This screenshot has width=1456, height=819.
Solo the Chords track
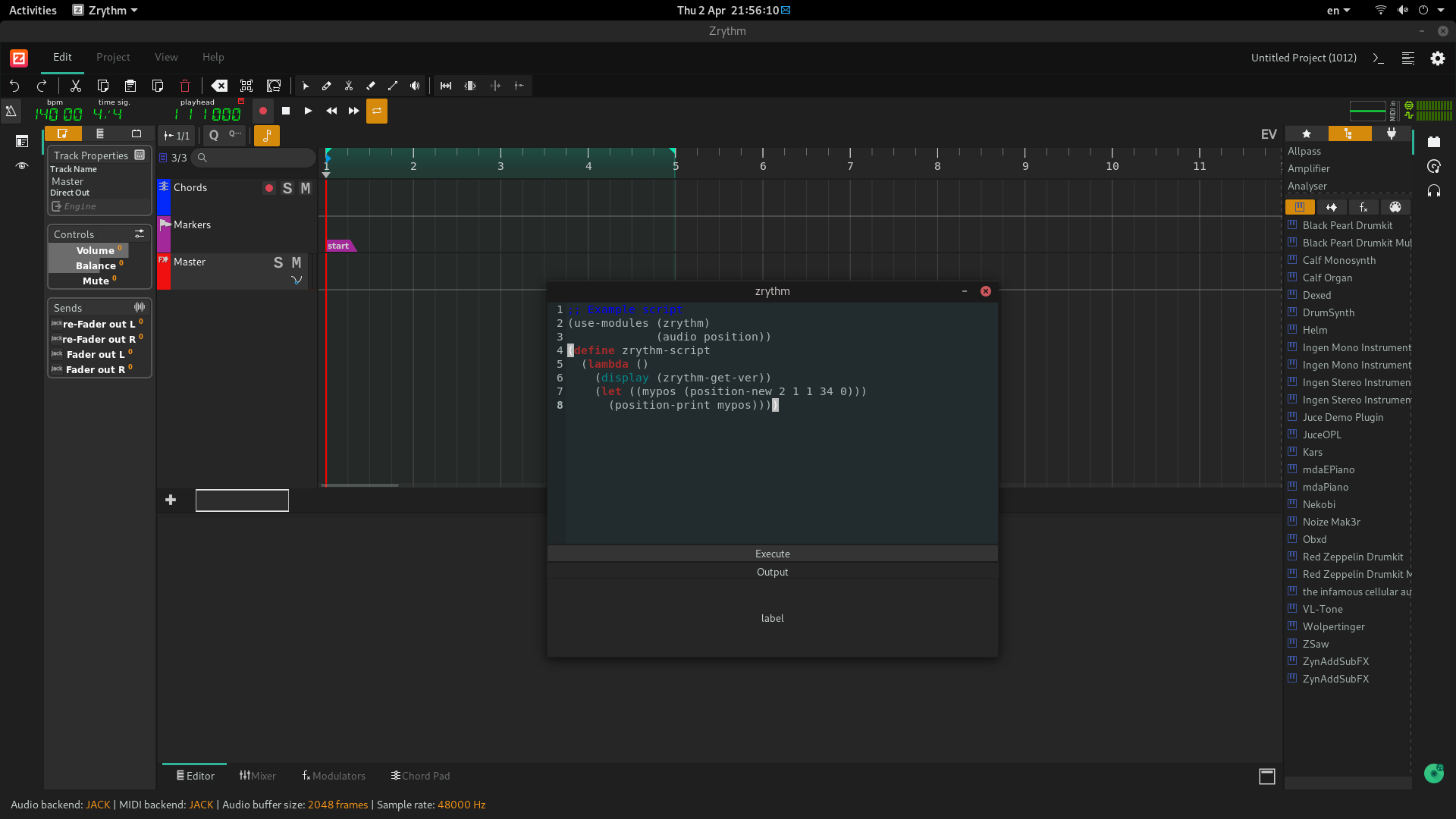[287, 188]
